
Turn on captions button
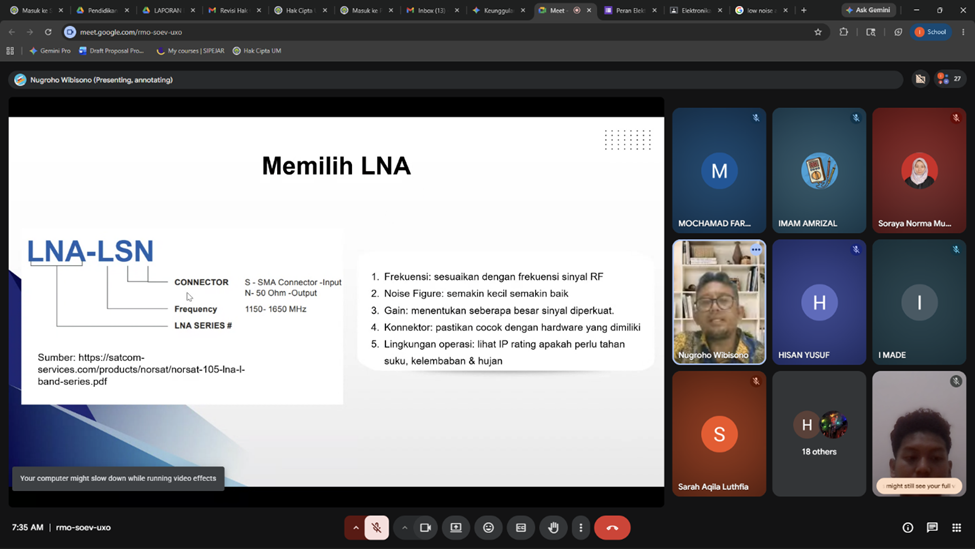click(521, 528)
